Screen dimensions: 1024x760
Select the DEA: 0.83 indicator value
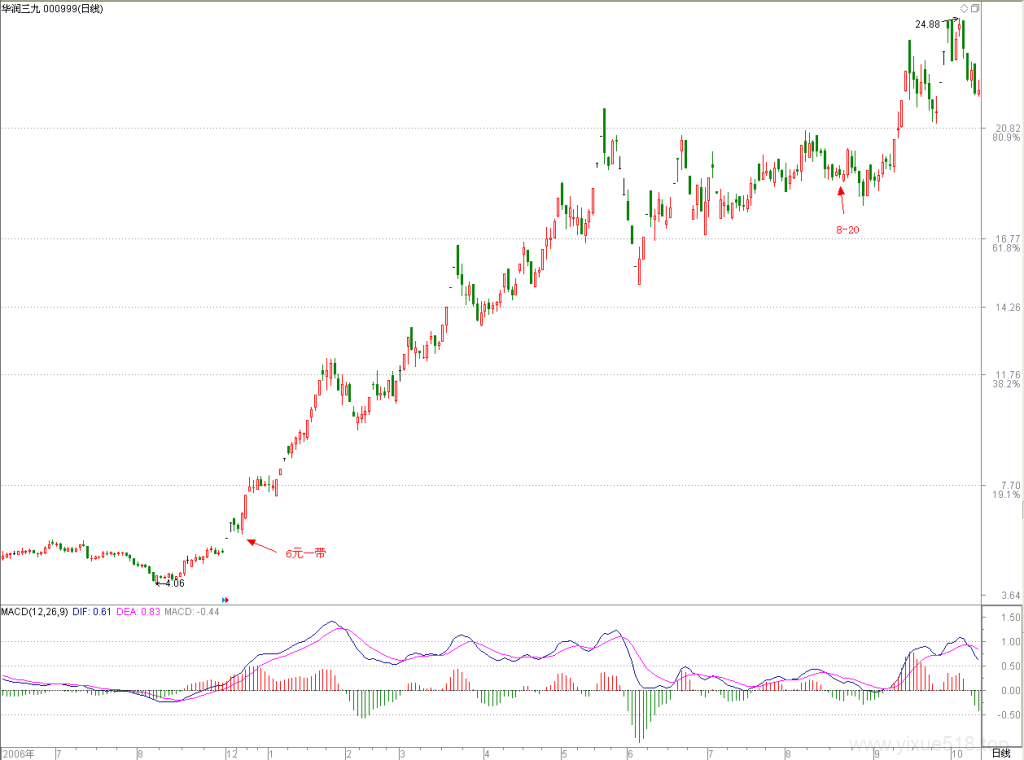pos(138,612)
